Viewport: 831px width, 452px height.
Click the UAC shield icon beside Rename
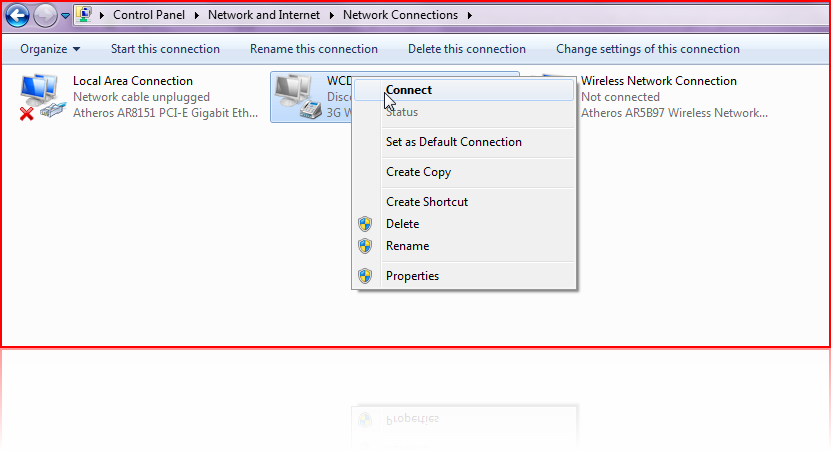365,246
